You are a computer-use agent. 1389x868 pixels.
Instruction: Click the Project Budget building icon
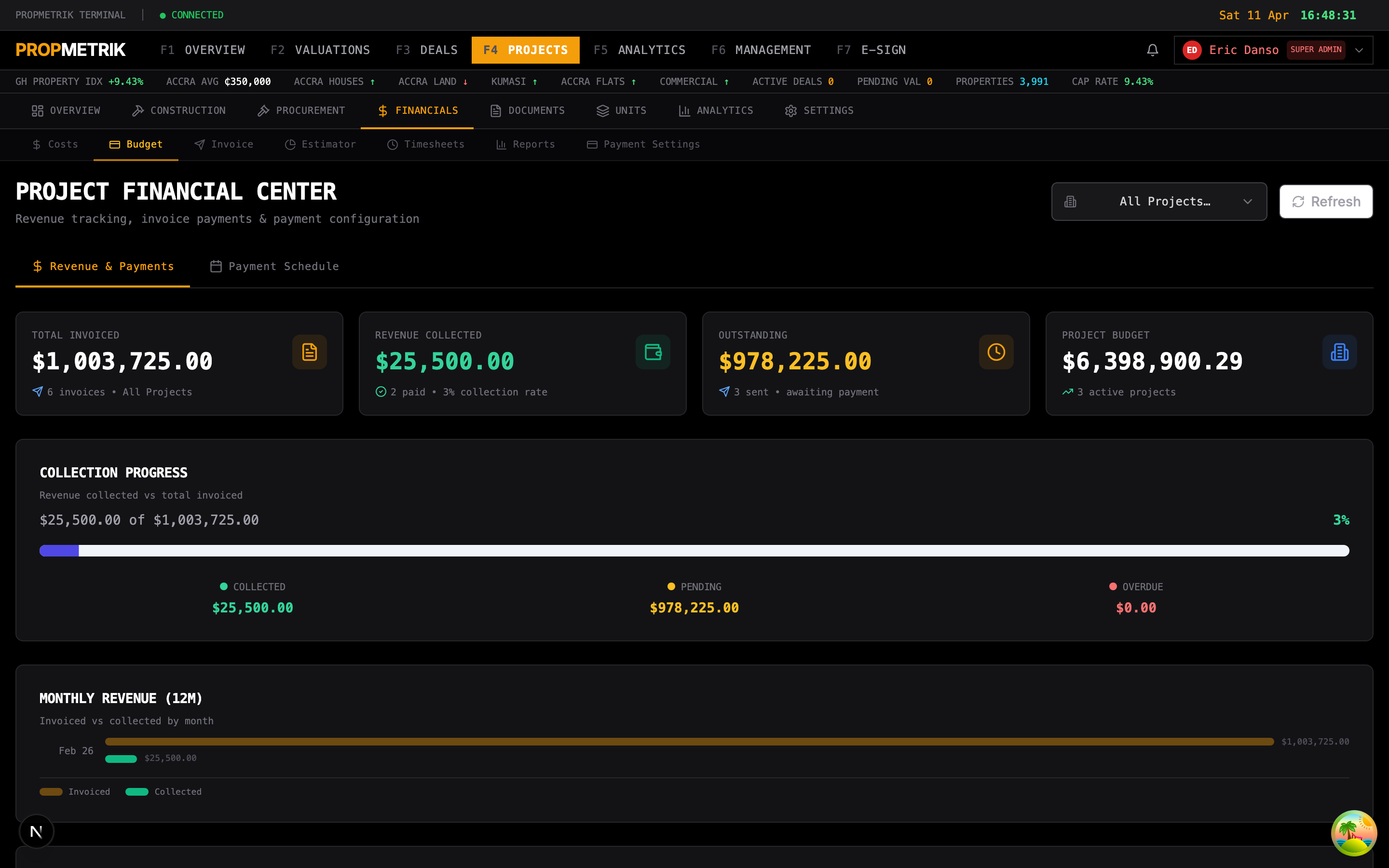click(1339, 352)
